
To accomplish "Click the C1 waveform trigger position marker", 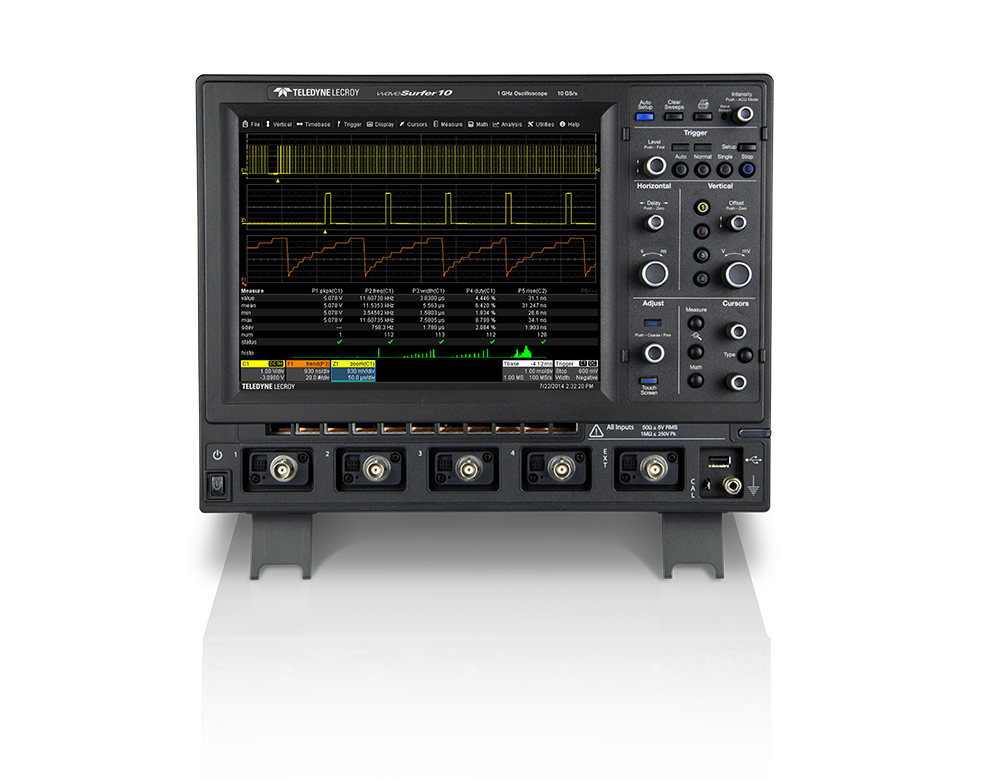I will (x=278, y=180).
